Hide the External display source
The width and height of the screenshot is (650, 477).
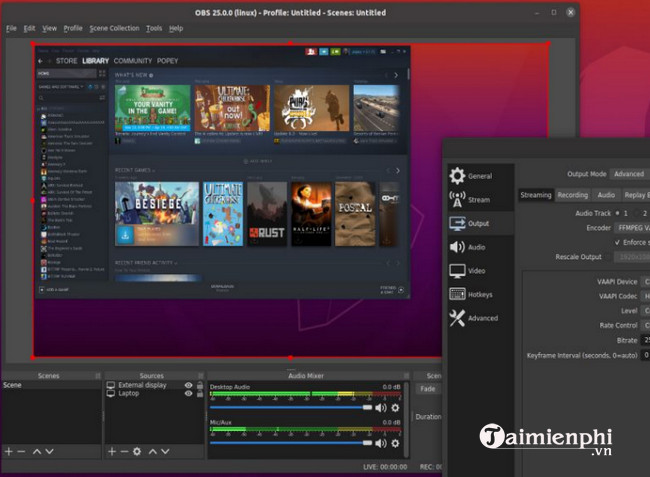(x=189, y=385)
